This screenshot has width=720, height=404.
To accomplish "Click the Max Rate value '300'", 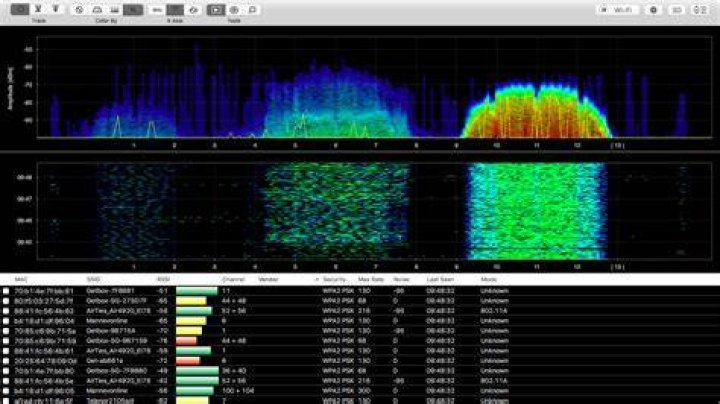I will (364, 391).
